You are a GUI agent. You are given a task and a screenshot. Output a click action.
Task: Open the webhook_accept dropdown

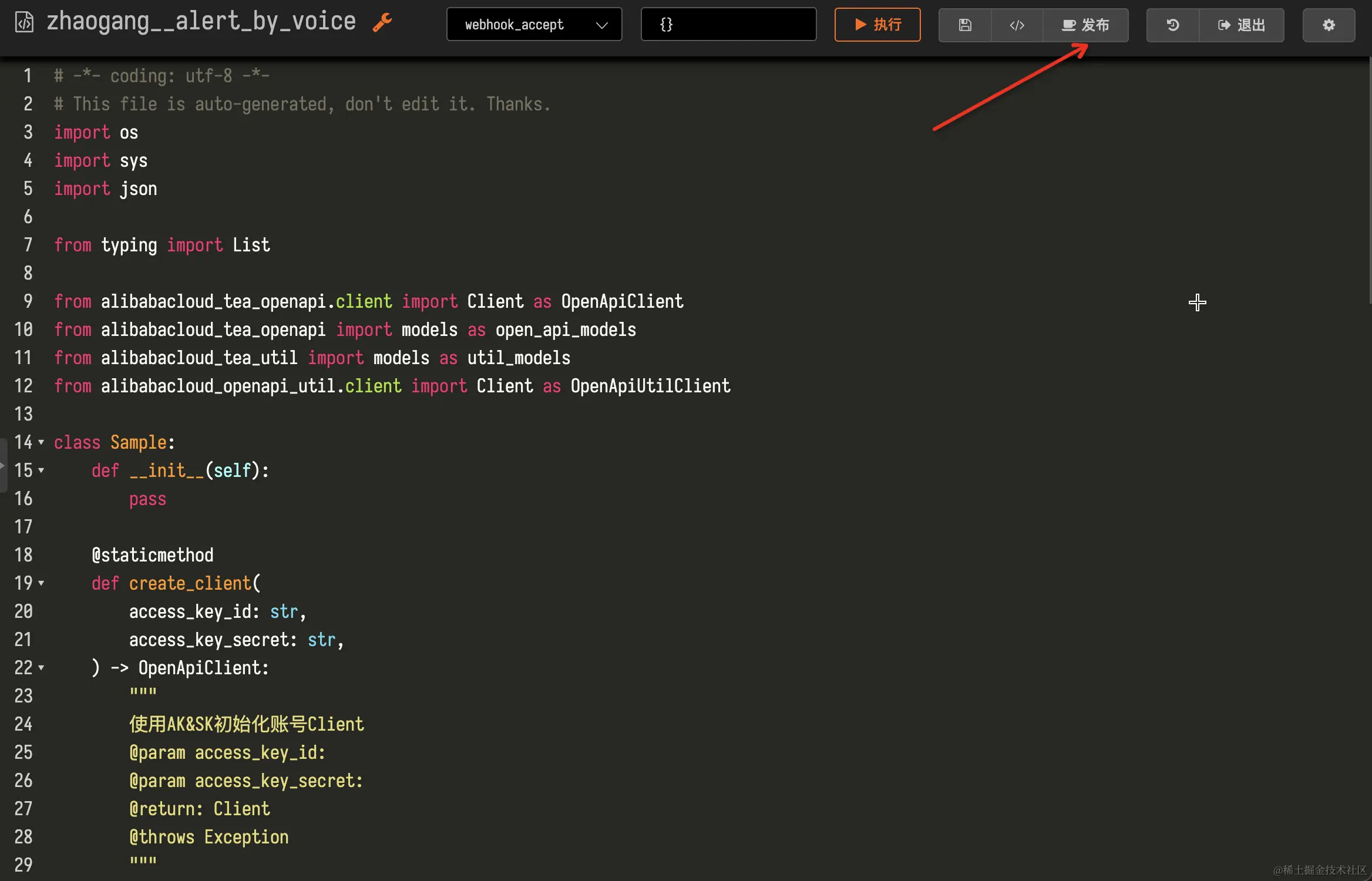534,25
